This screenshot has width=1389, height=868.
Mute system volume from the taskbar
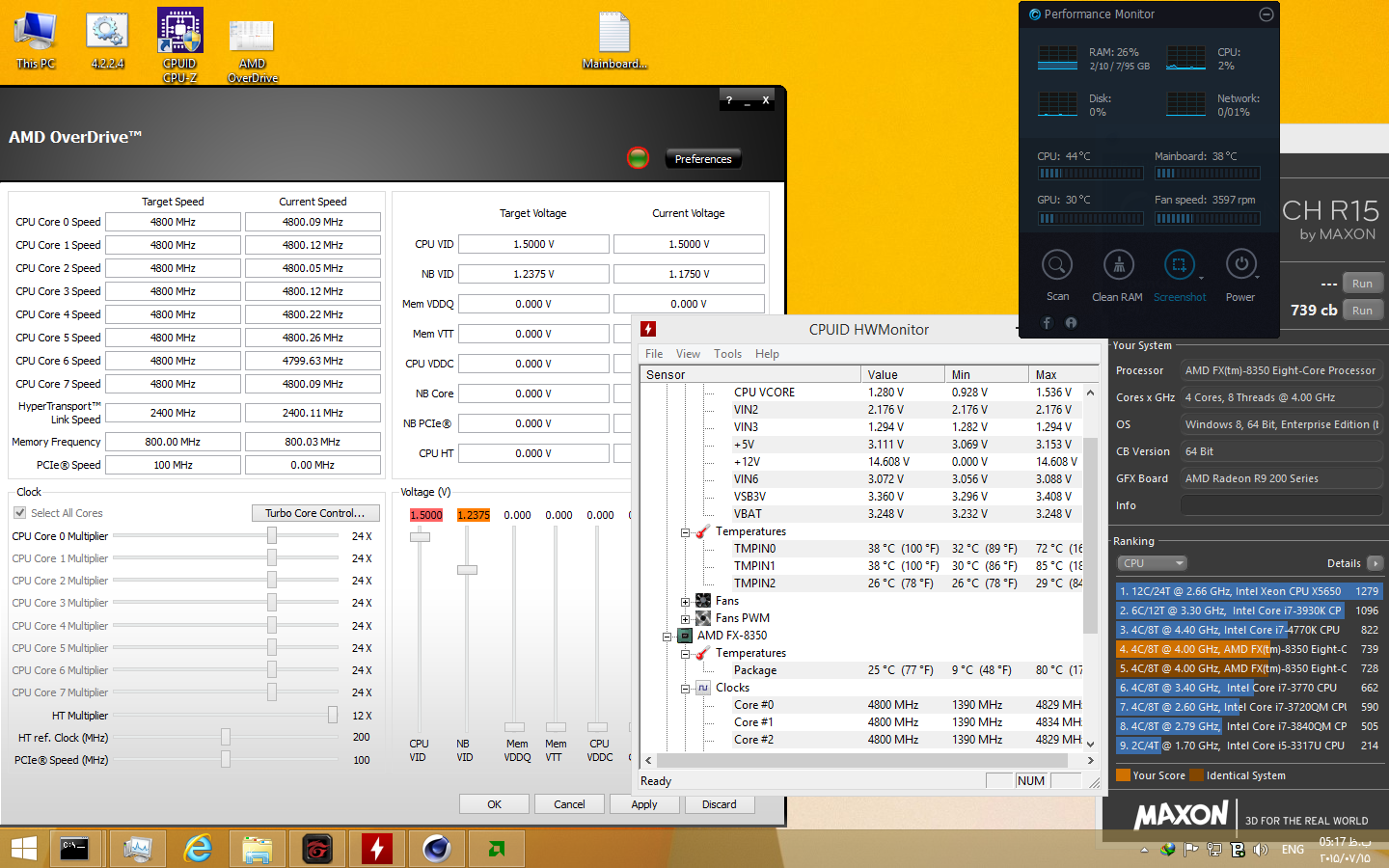click(x=1260, y=851)
